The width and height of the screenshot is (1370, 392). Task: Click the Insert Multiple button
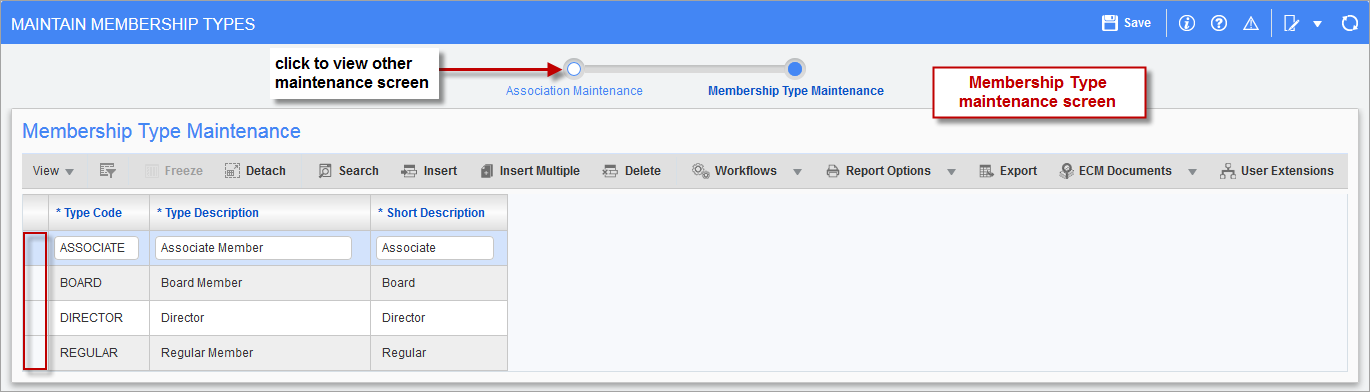(529, 171)
